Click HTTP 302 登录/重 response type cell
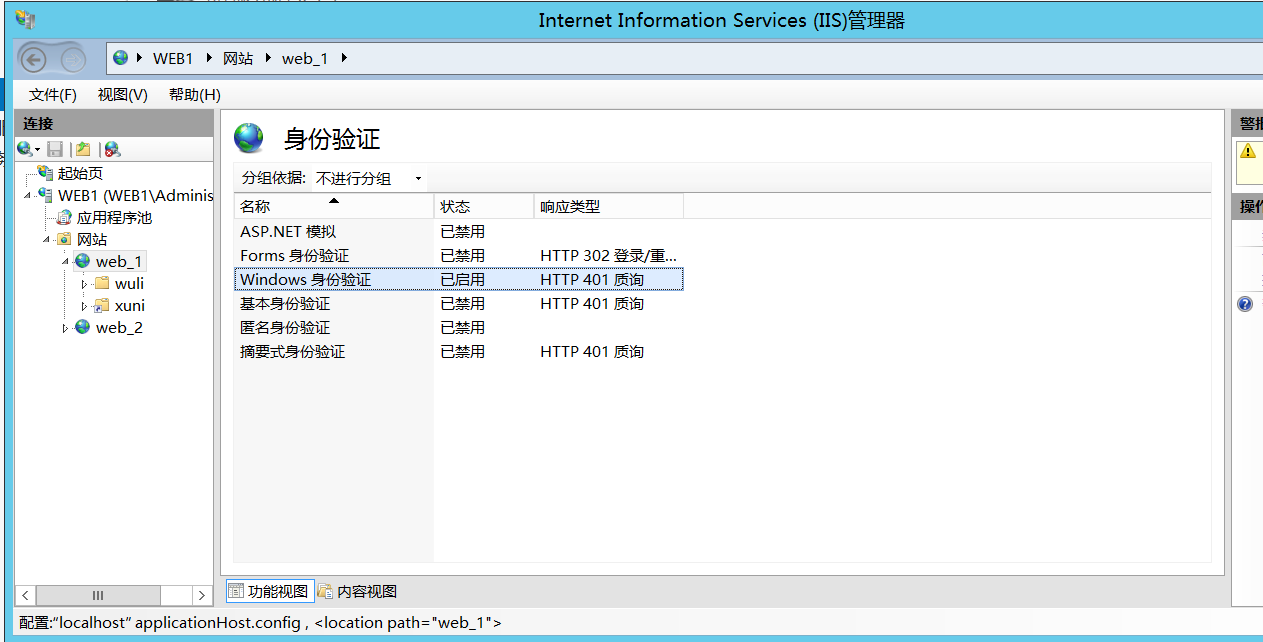 coord(609,255)
